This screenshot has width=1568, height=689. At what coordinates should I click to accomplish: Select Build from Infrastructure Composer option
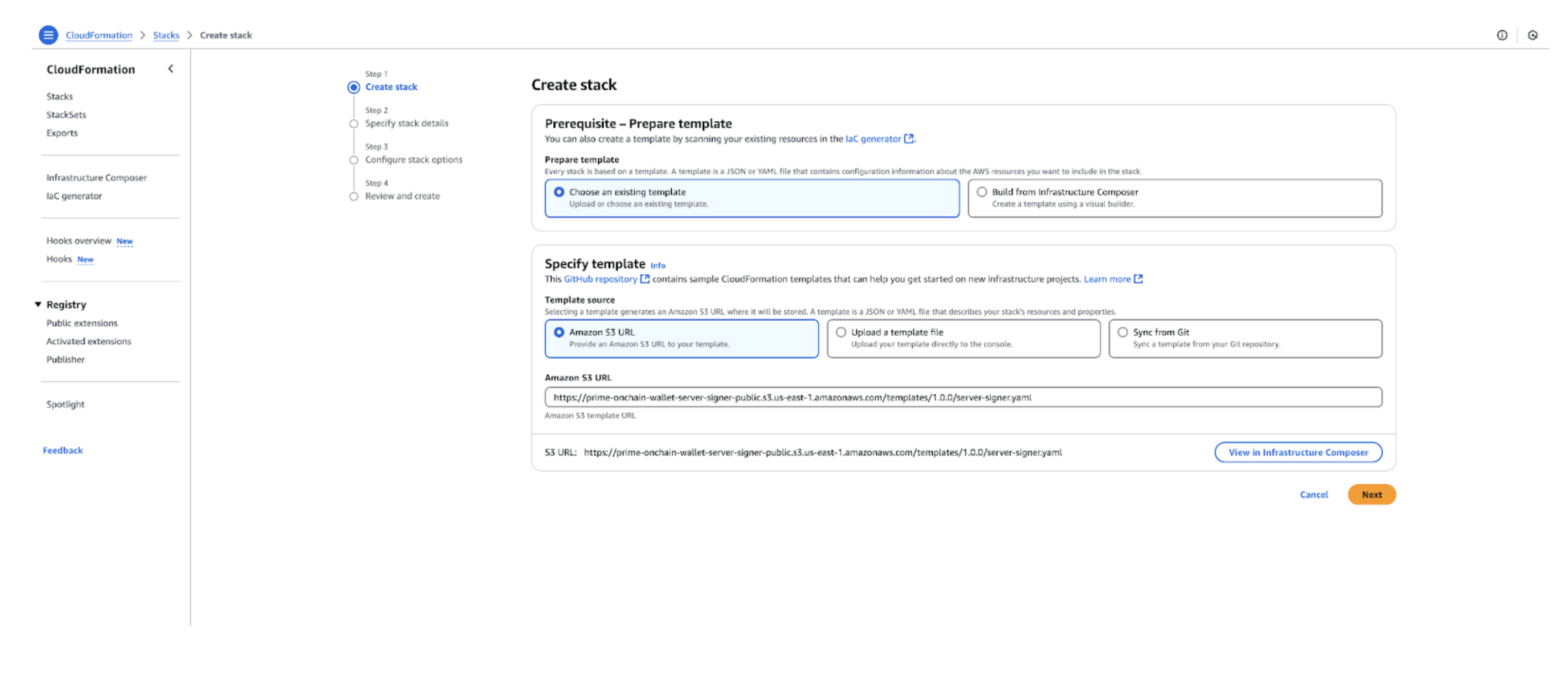pos(982,192)
